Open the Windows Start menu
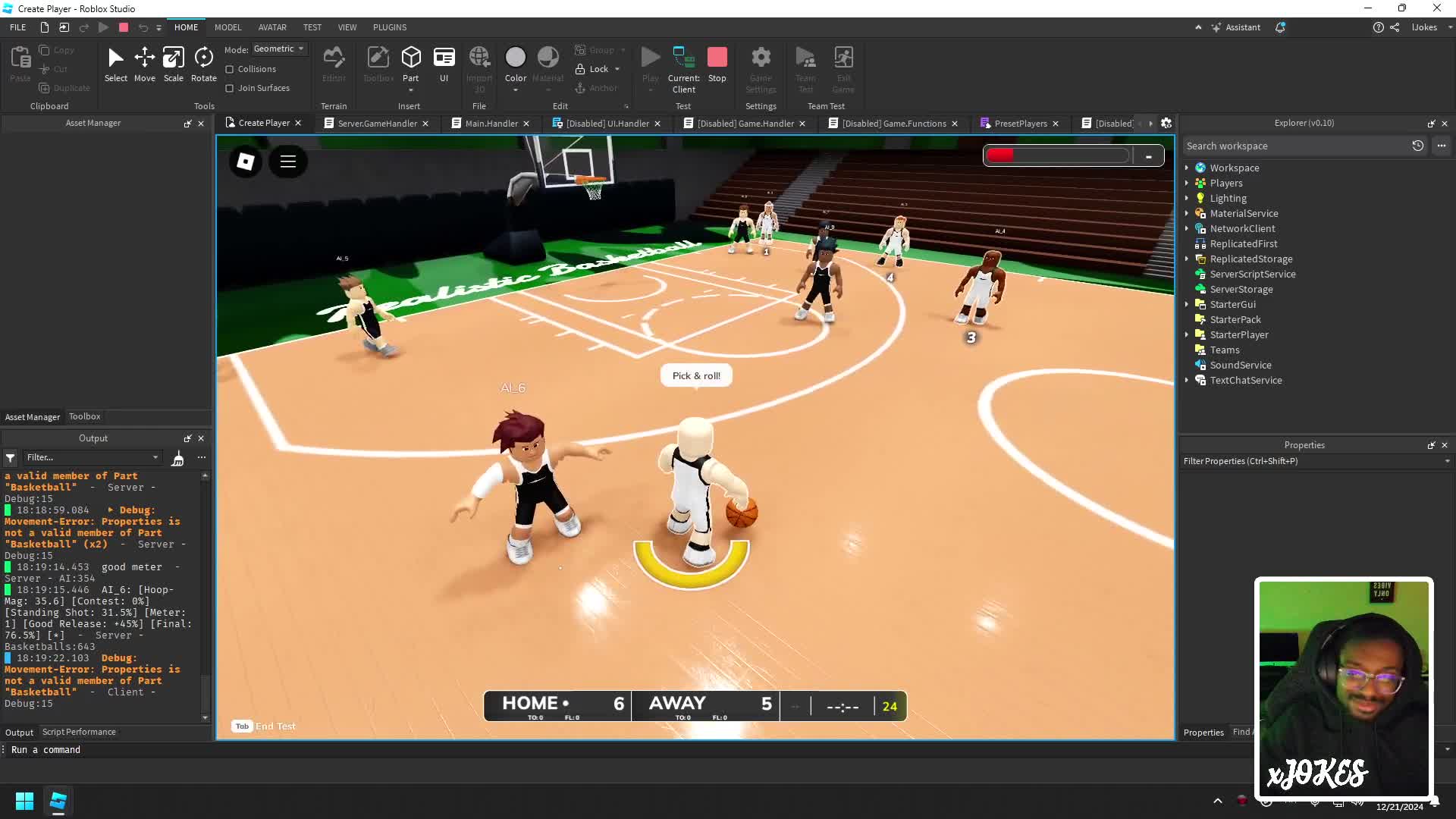1456x819 pixels. click(24, 801)
